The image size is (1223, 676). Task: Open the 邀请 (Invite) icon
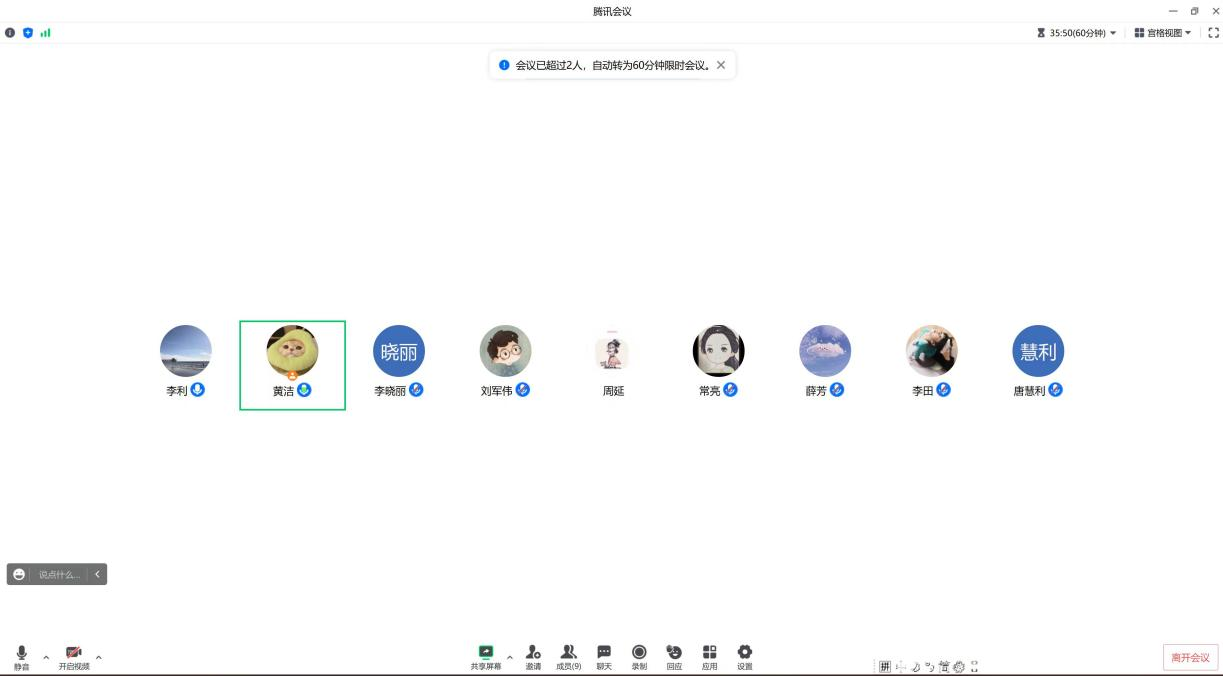coord(533,653)
